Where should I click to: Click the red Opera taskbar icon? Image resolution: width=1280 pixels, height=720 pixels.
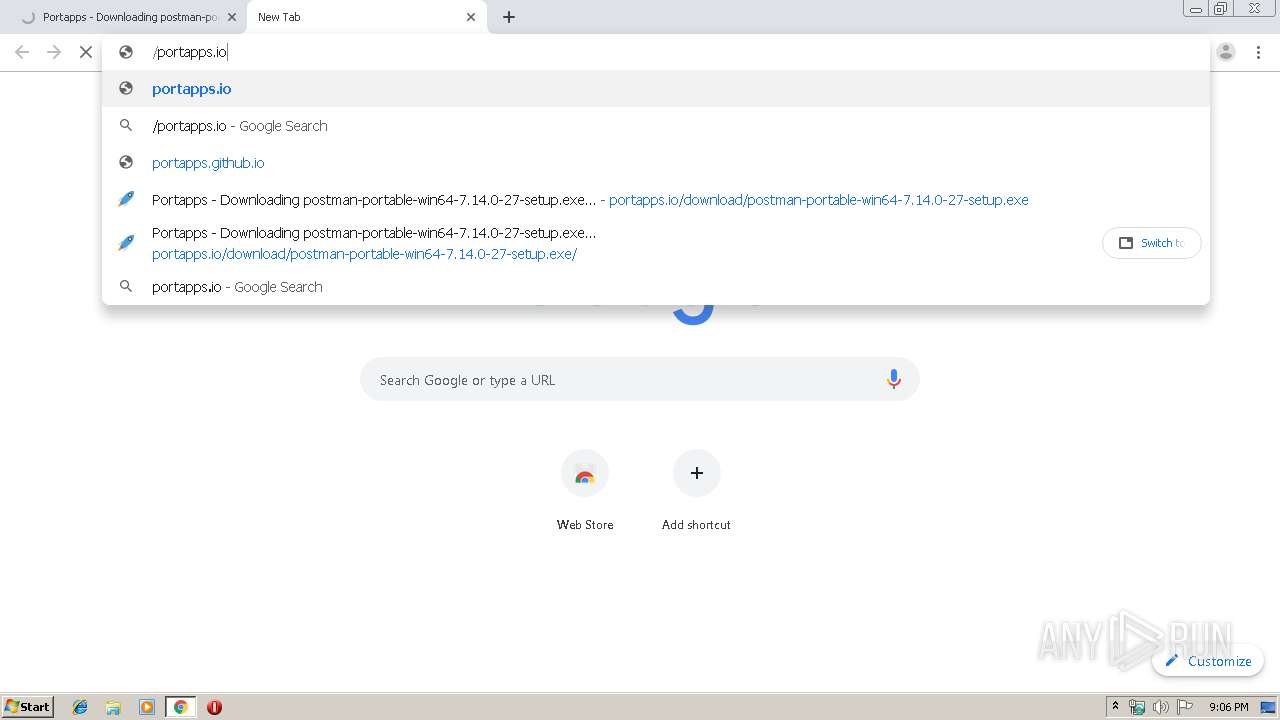pos(214,707)
